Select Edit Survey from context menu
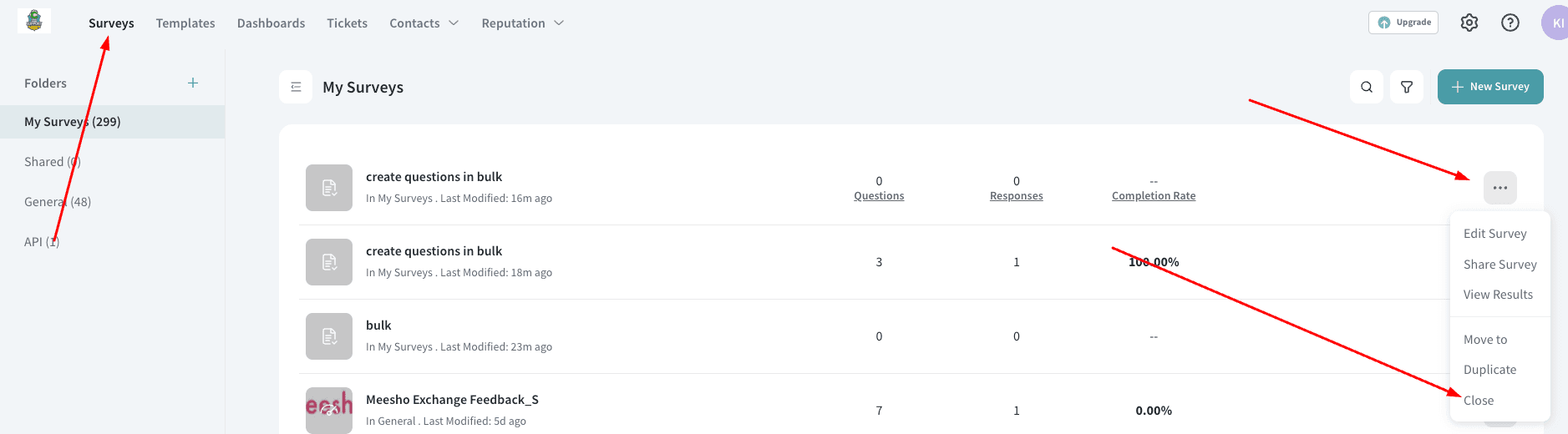1568x434 pixels. (1495, 234)
